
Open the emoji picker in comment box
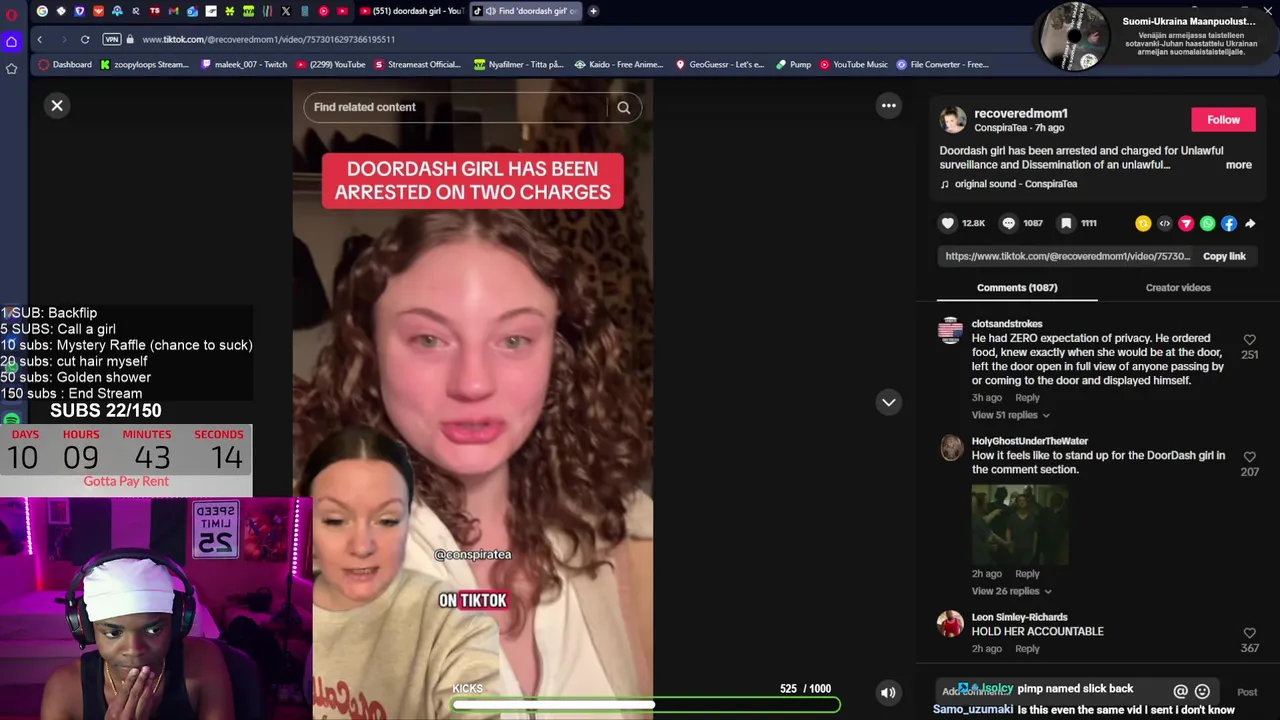(x=1202, y=691)
